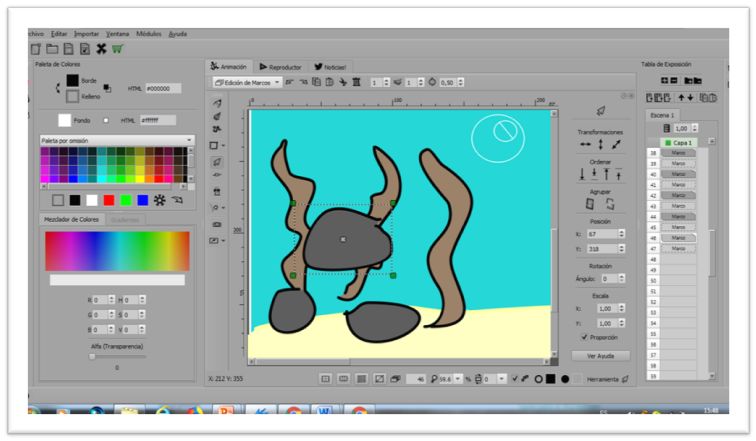Image resolution: width=756 pixels, height=441 pixels.
Task: Click the Twitter bird icon on Noticias tab
Action: (317, 67)
